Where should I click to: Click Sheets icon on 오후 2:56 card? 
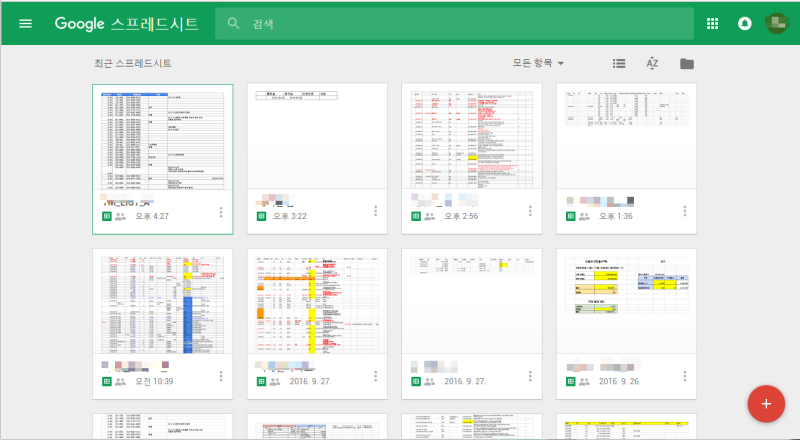[416, 216]
